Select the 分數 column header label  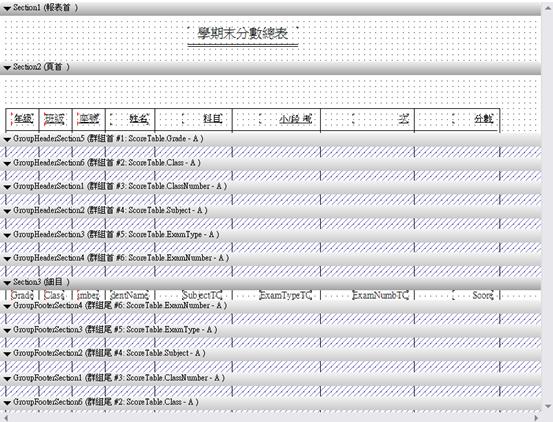point(473,119)
